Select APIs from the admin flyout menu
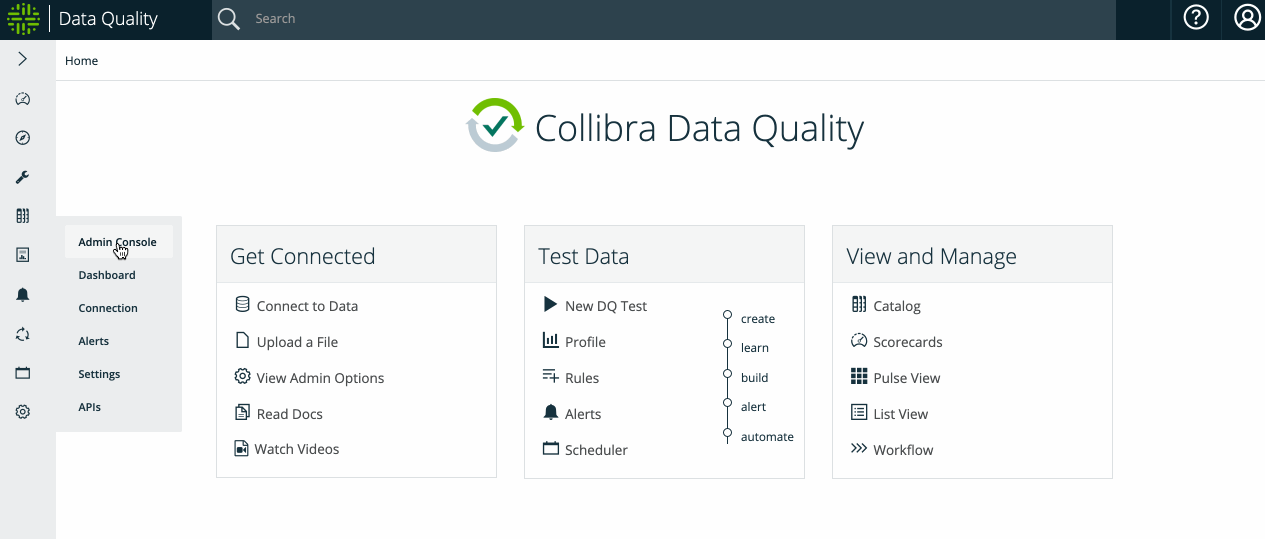 click(90, 407)
